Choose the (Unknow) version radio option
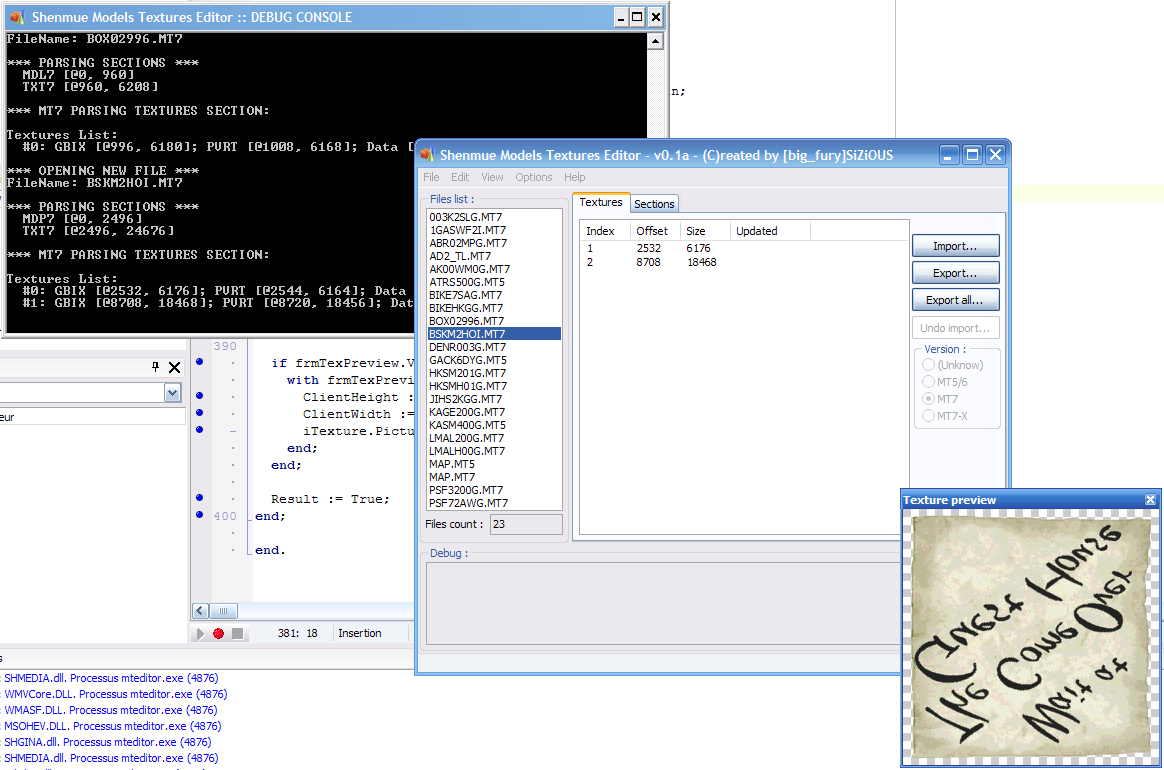 928,365
